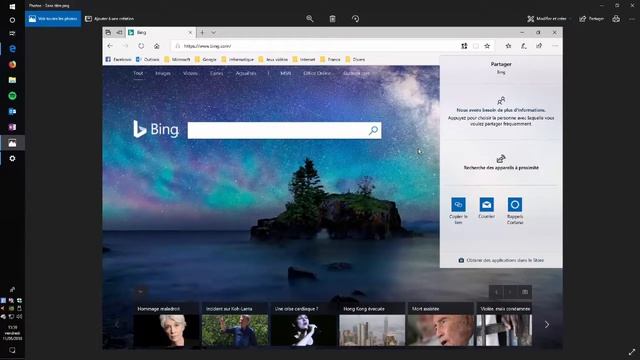Select the Bing 'Cartes' tab
The width and height of the screenshot is (640, 360).
tap(217, 73)
